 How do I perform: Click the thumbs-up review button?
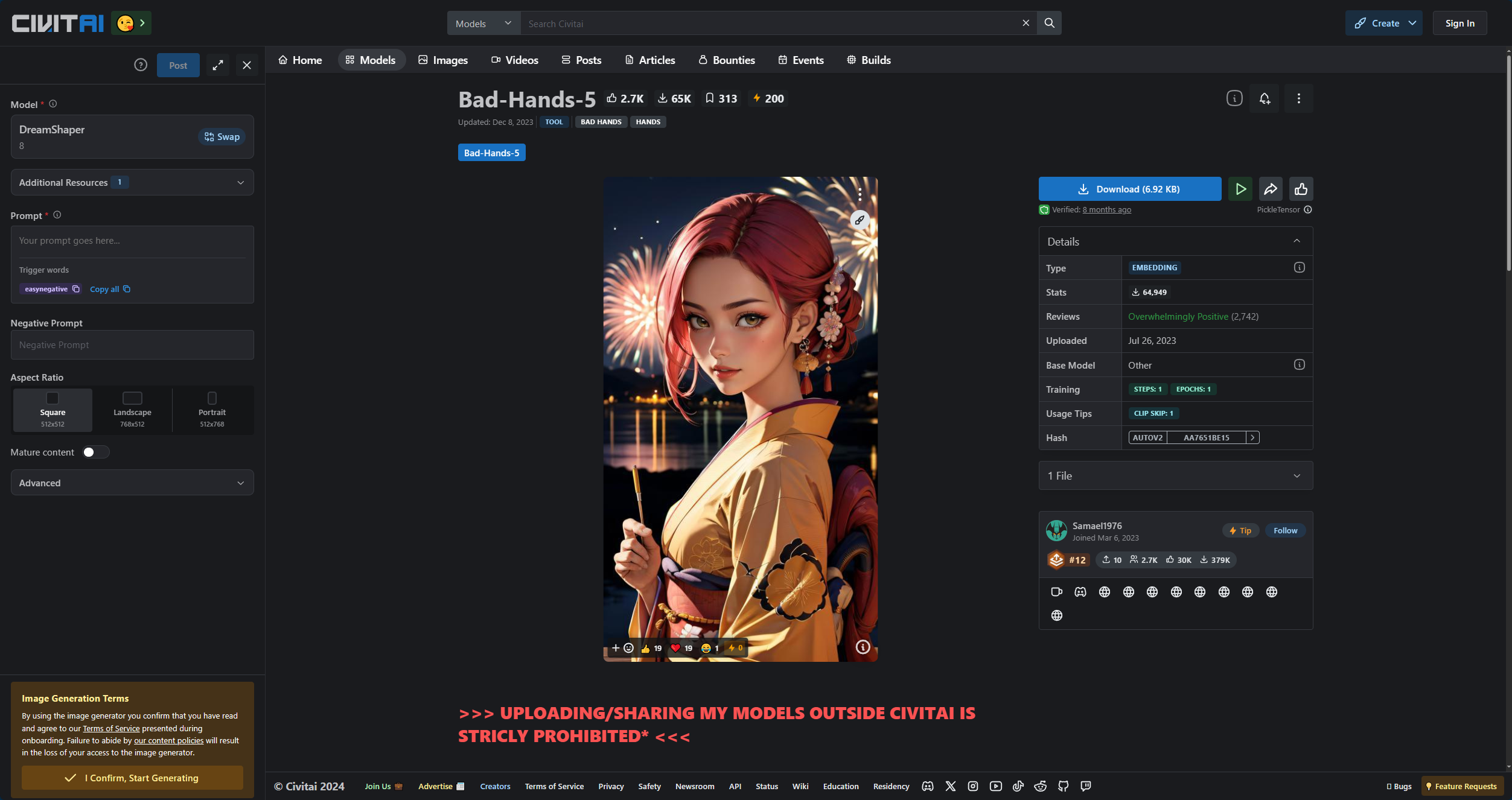1301,189
